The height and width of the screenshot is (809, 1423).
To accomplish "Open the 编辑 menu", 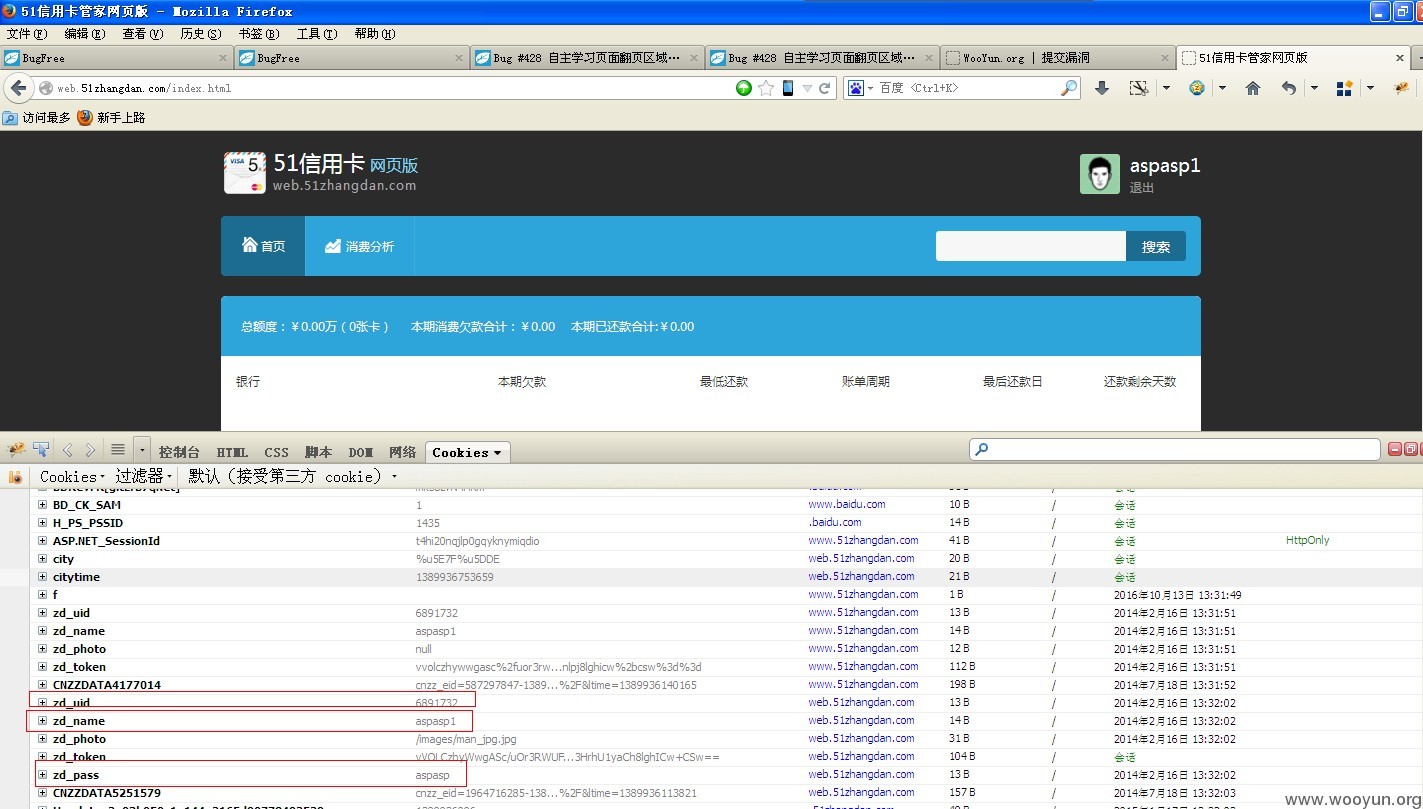I will click(85, 34).
